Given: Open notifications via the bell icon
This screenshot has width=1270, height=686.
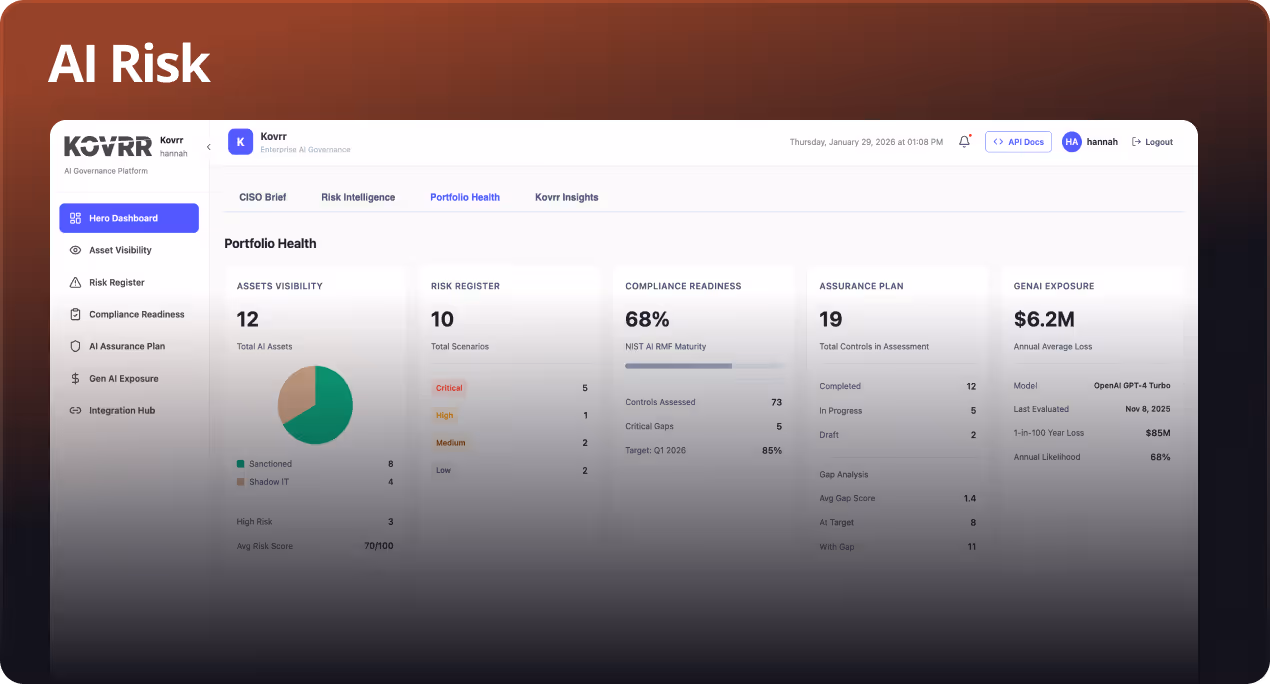Looking at the screenshot, I should (962, 141).
